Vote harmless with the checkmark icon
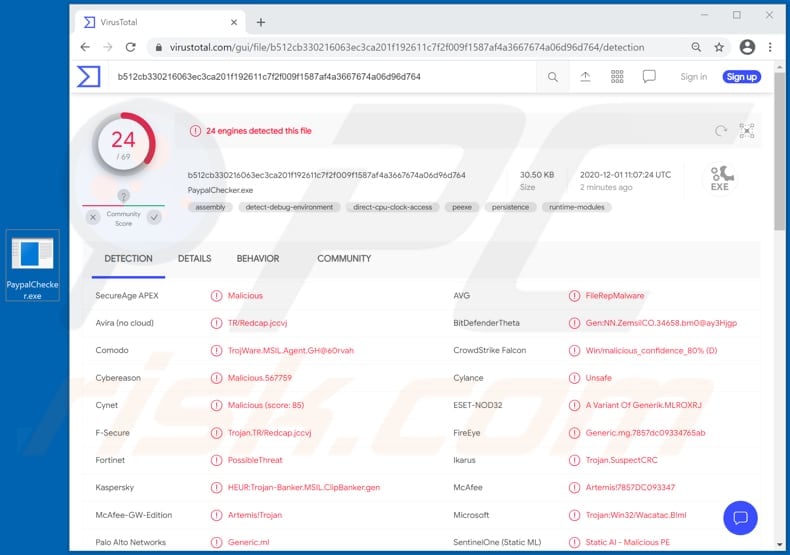This screenshot has height=555, width=790. click(154, 218)
